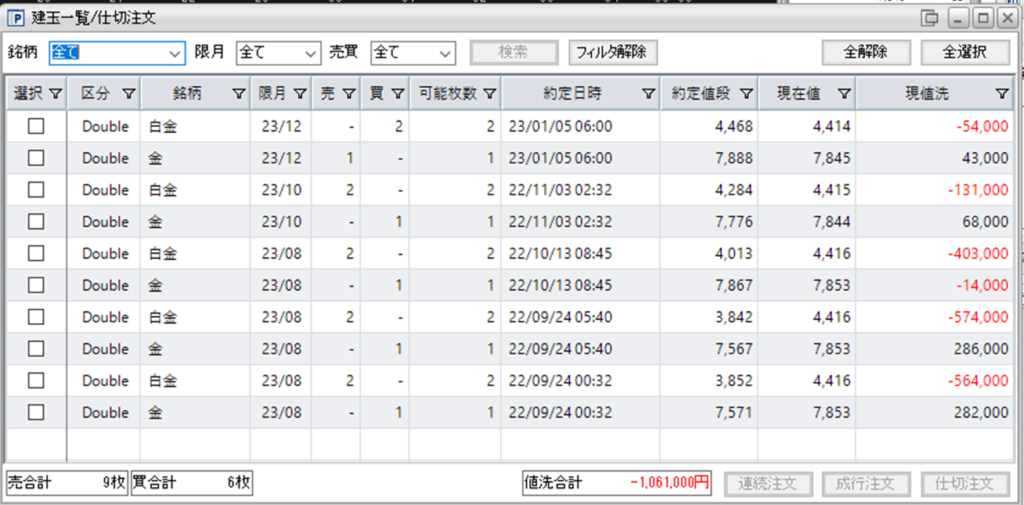The height and width of the screenshot is (505, 1024).
Task: Click the filter icon on 選択 column
Action: [56, 95]
